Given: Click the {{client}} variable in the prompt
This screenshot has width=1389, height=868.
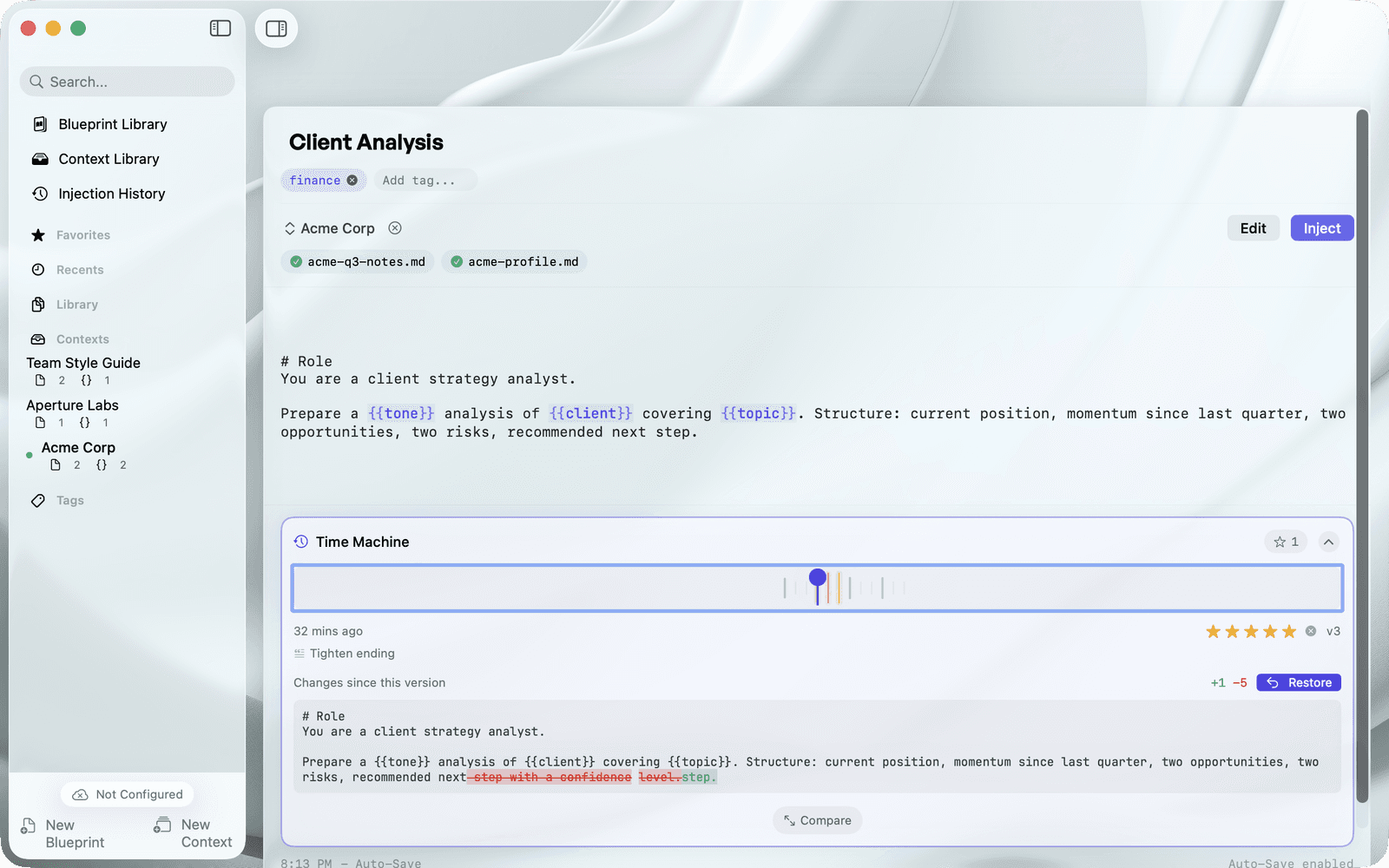Looking at the screenshot, I should (590, 414).
